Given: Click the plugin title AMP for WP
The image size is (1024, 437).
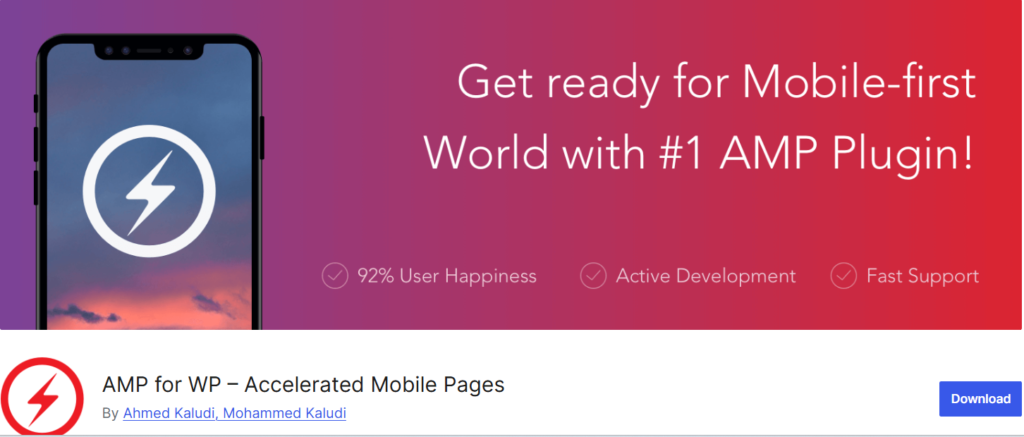Looking at the screenshot, I should [303, 384].
